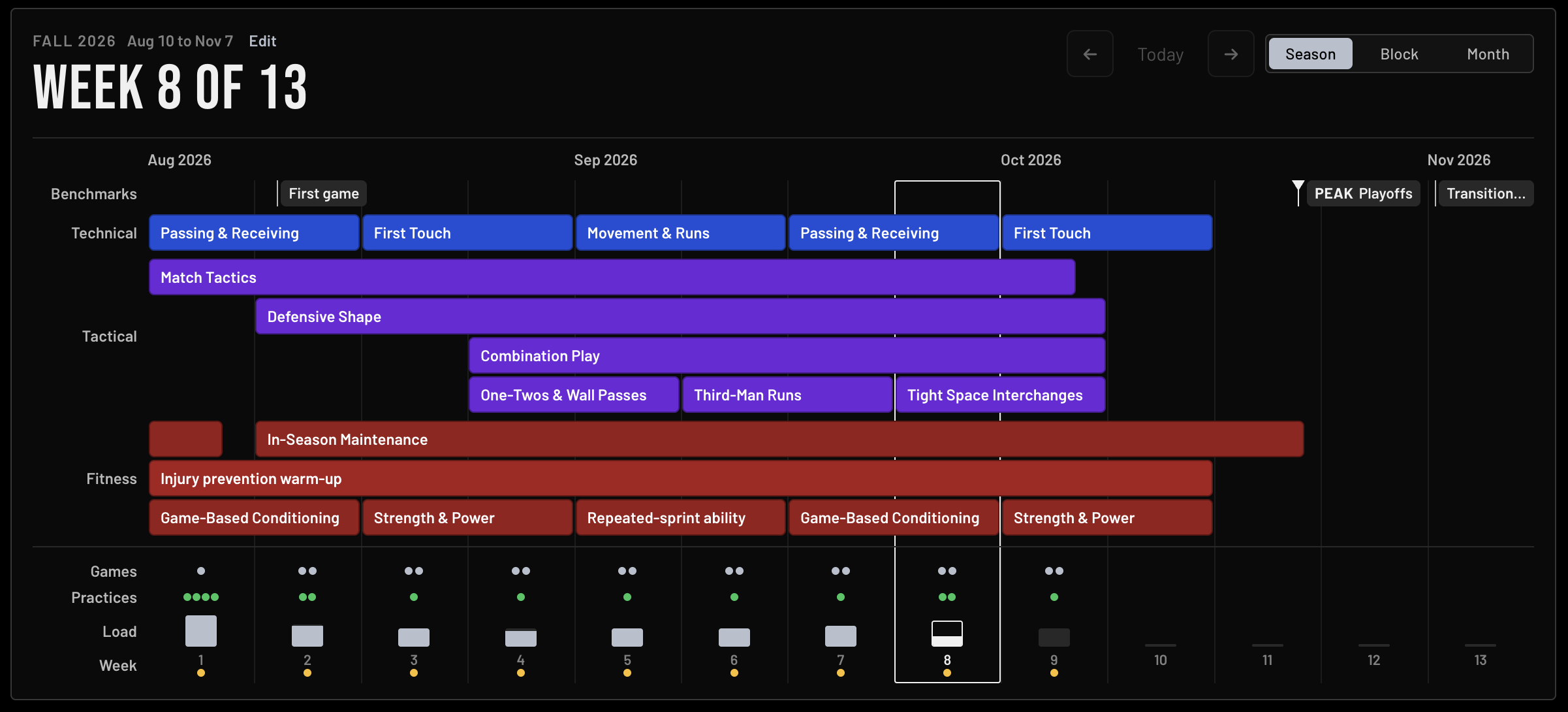Select week 1 load bar
This screenshot has height=712, width=1568.
(x=201, y=631)
